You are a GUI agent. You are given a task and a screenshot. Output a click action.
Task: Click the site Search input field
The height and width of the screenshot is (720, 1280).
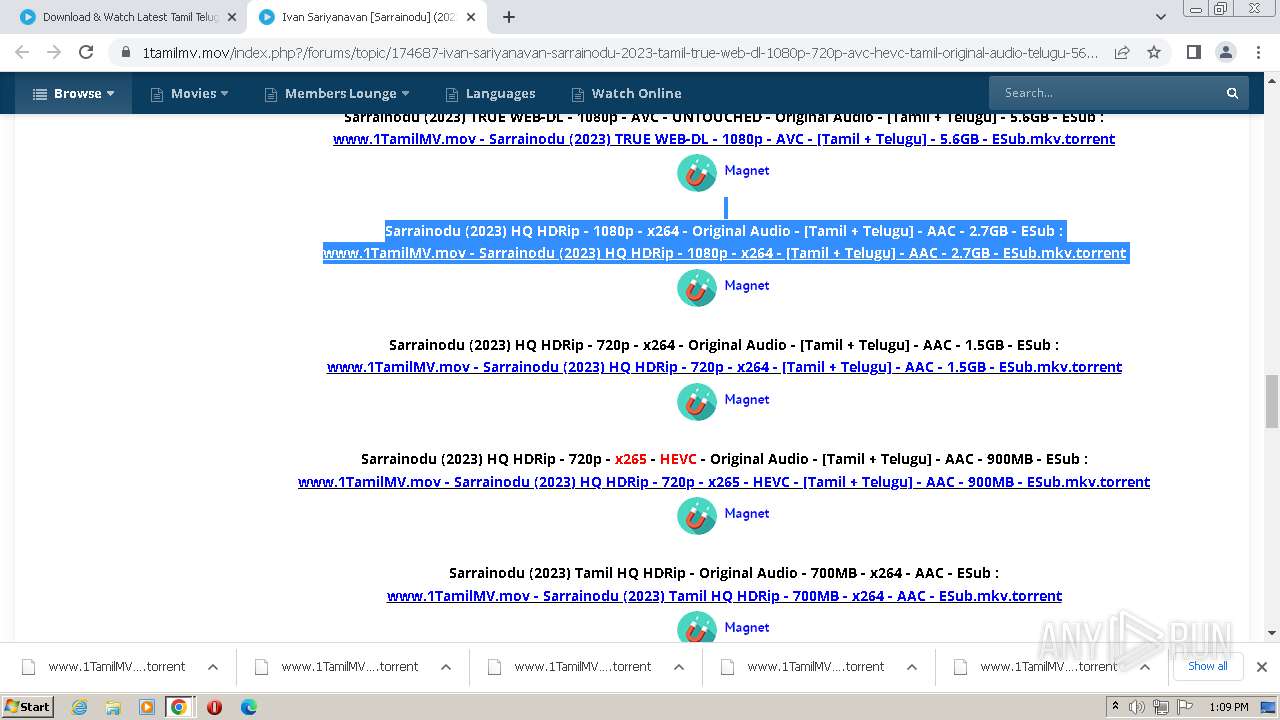(1105, 93)
